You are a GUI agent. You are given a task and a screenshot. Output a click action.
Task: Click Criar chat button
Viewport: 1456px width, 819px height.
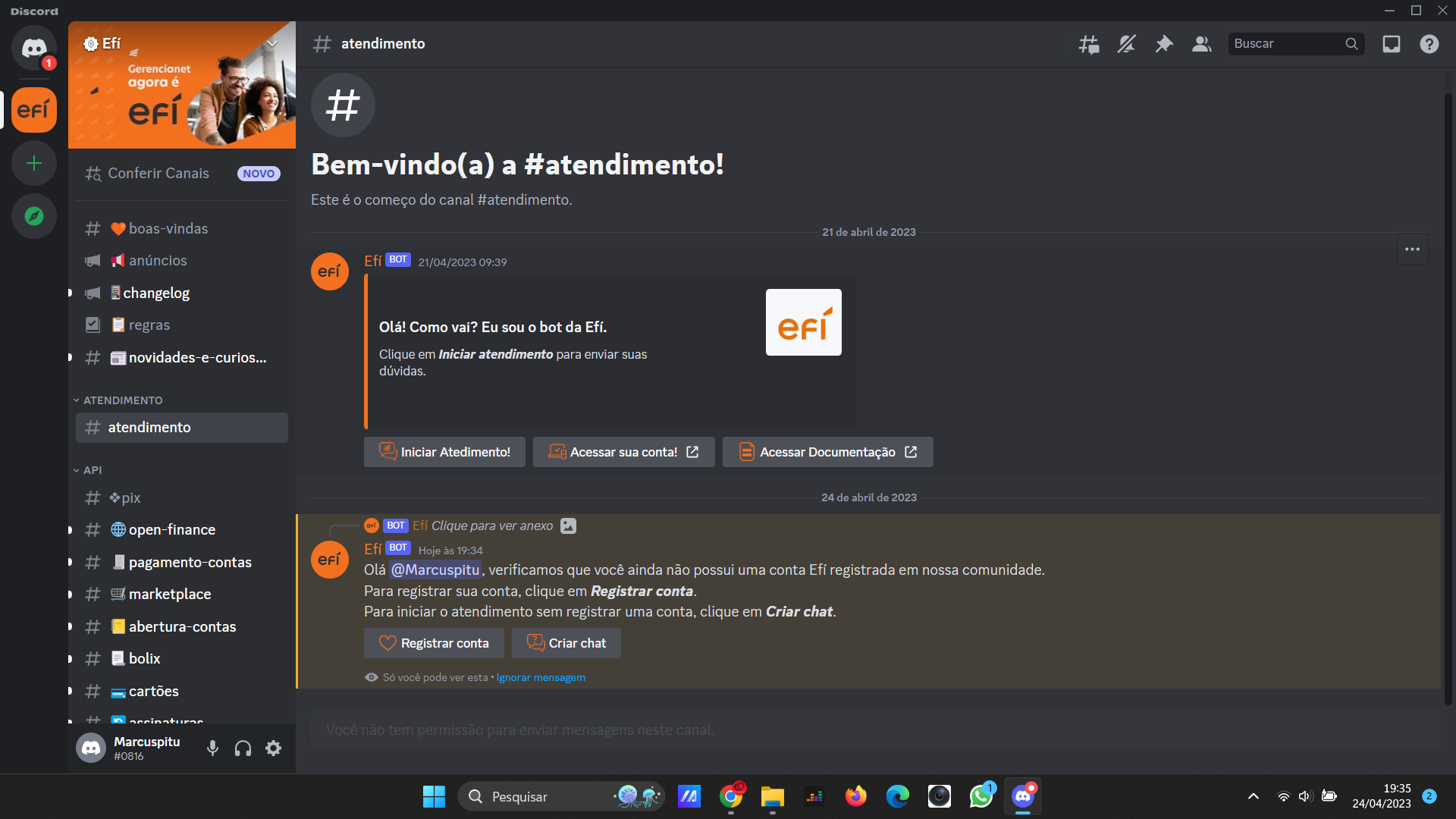pos(566,643)
